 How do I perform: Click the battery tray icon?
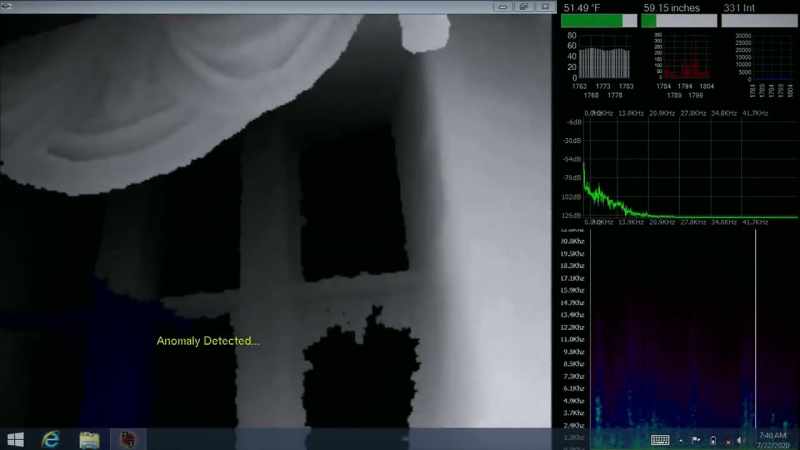713,440
